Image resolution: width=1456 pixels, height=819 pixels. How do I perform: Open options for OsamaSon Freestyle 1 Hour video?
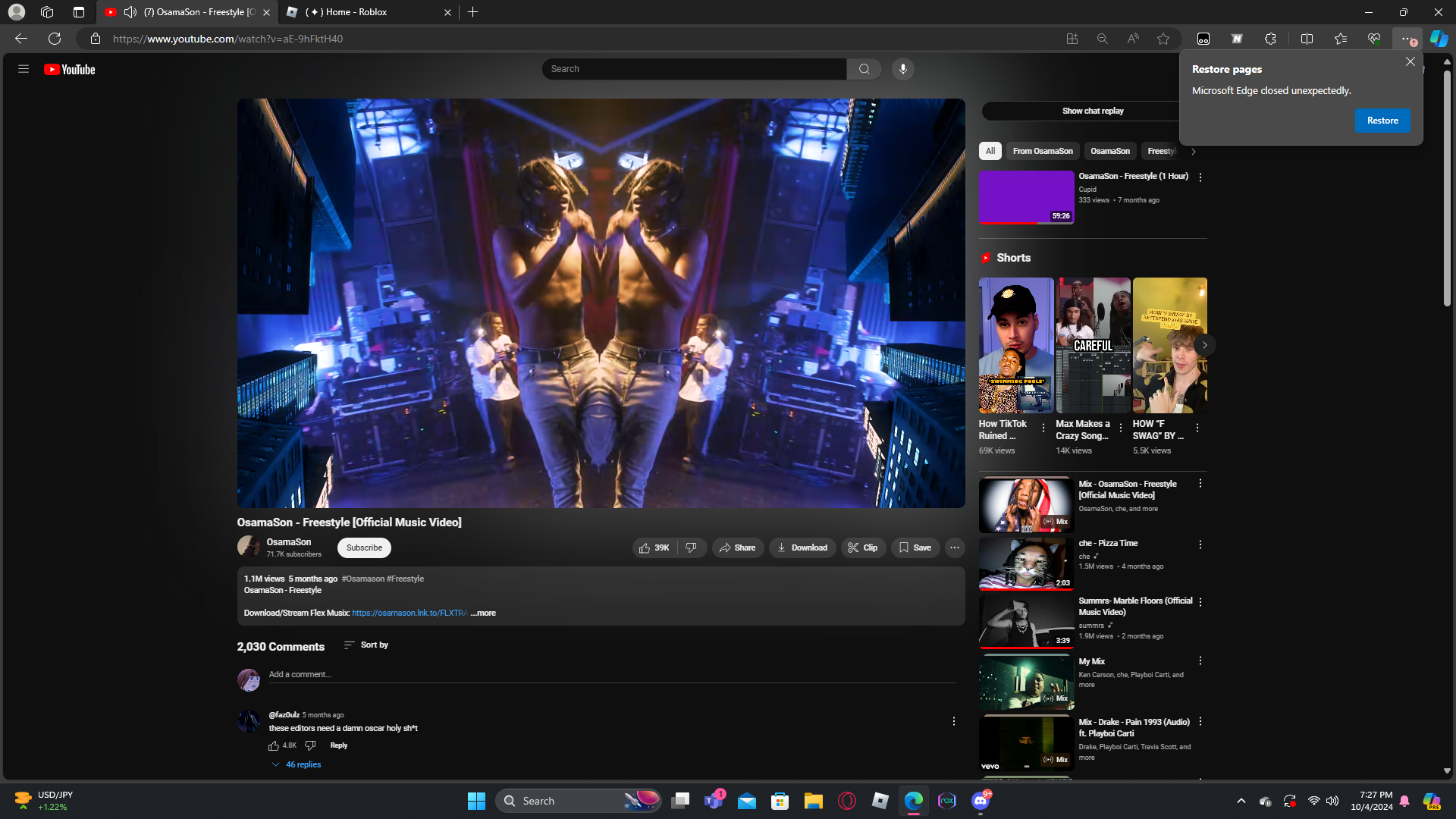[x=1200, y=177]
